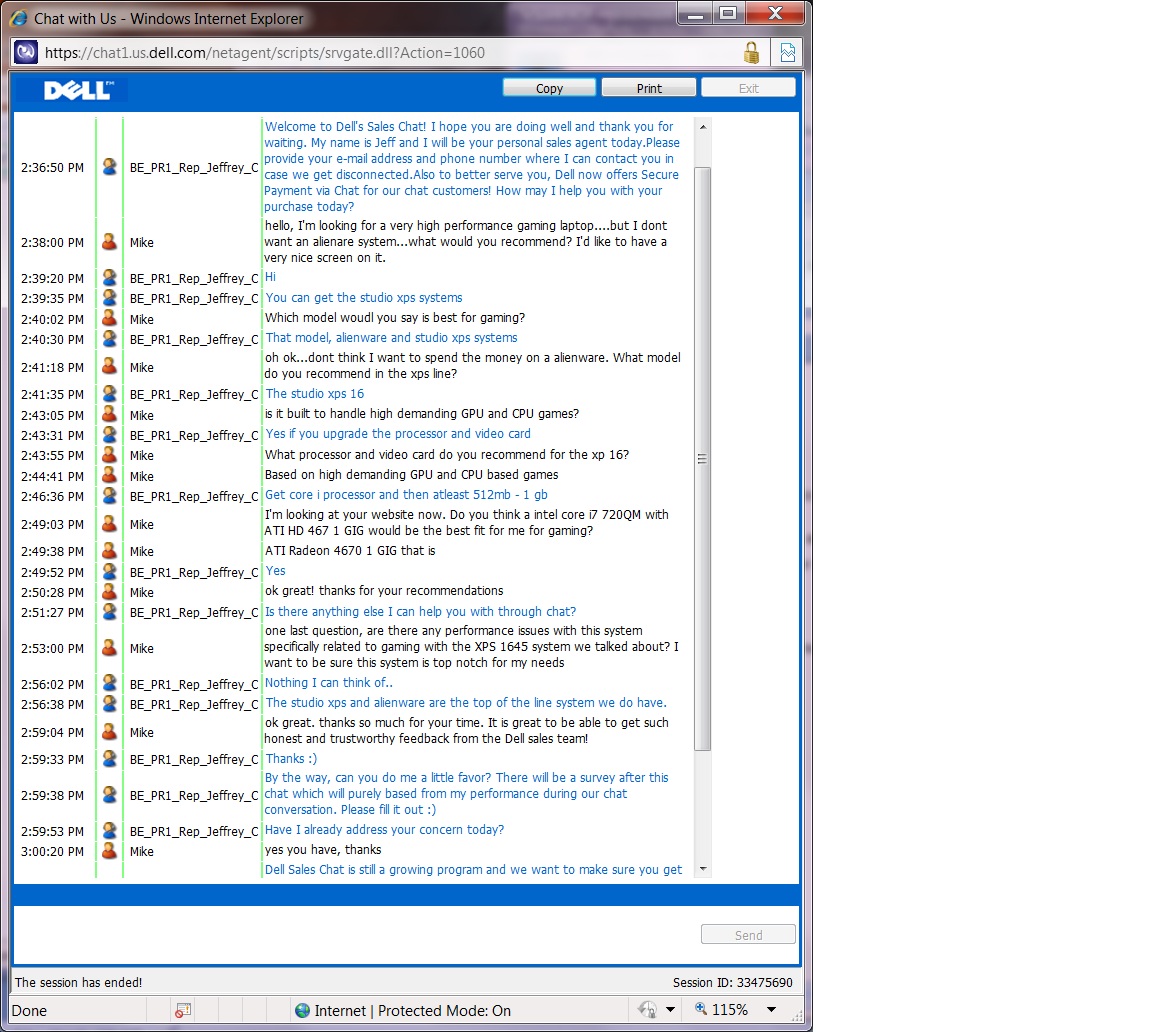Click the agent avatar at 2:39:35 PM
Image resolution: width=1152 pixels, height=1032 pixels.
109,297
